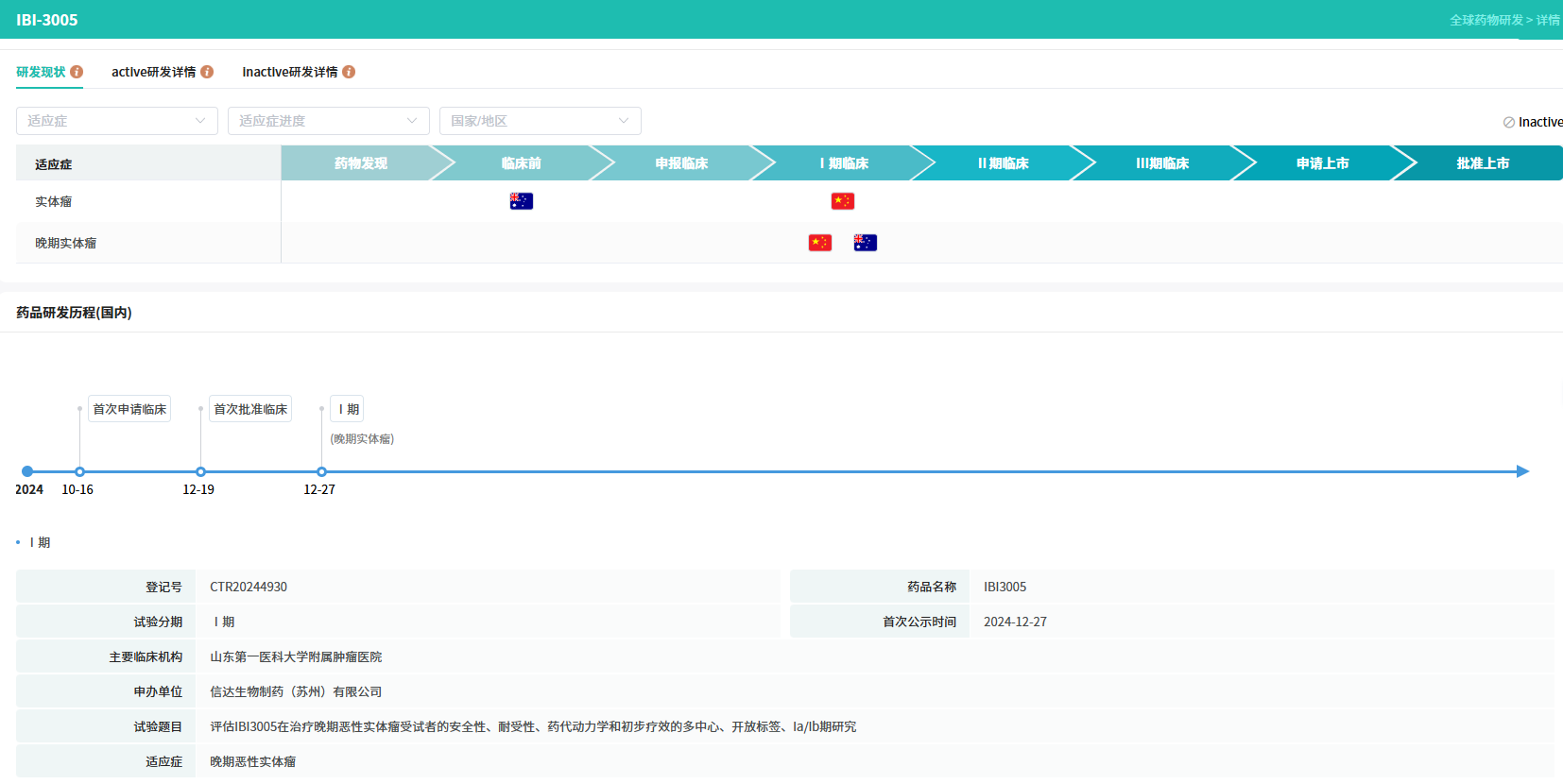The width and height of the screenshot is (1563, 784).
Task: Select the 研发现状 tab
Action: 41,72
